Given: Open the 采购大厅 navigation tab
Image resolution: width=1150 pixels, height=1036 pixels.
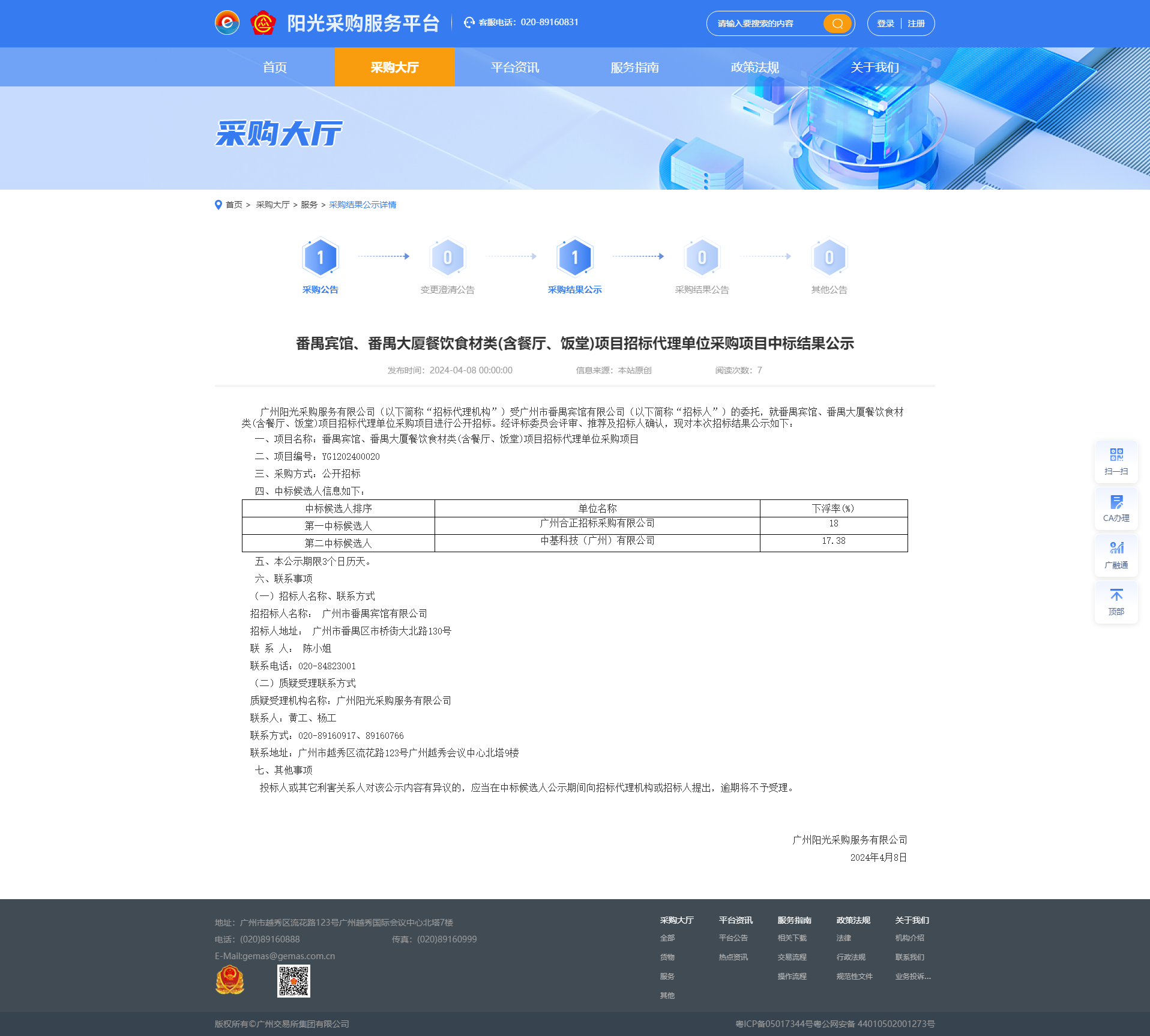Looking at the screenshot, I should pyautogui.click(x=395, y=67).
